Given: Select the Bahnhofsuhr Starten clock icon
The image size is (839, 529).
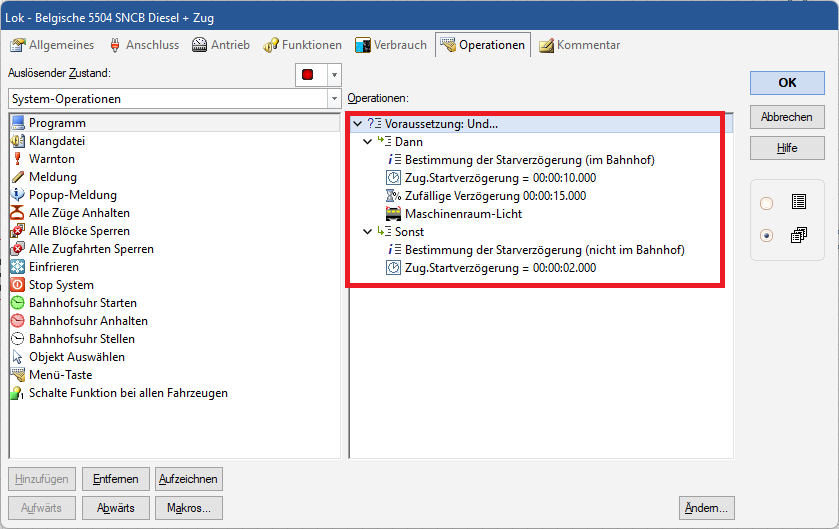Looking at the screenshot, I should coord(18,303).
